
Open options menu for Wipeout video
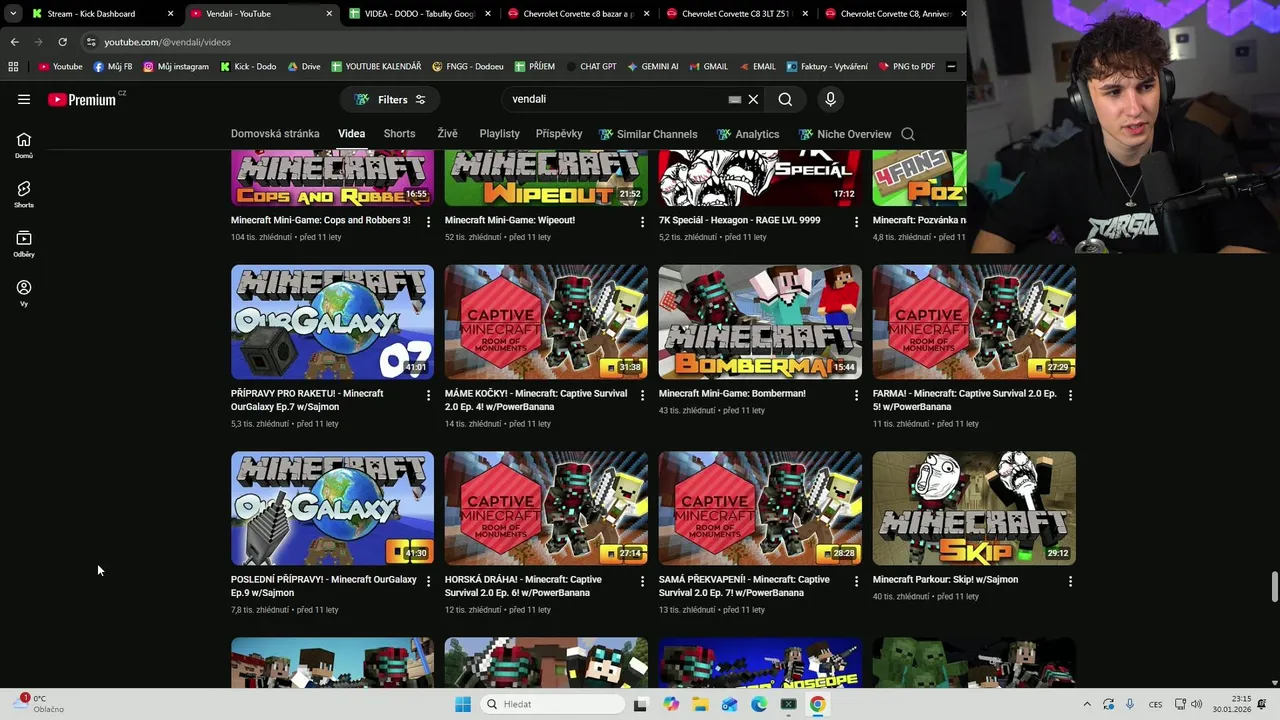(642, 221)
